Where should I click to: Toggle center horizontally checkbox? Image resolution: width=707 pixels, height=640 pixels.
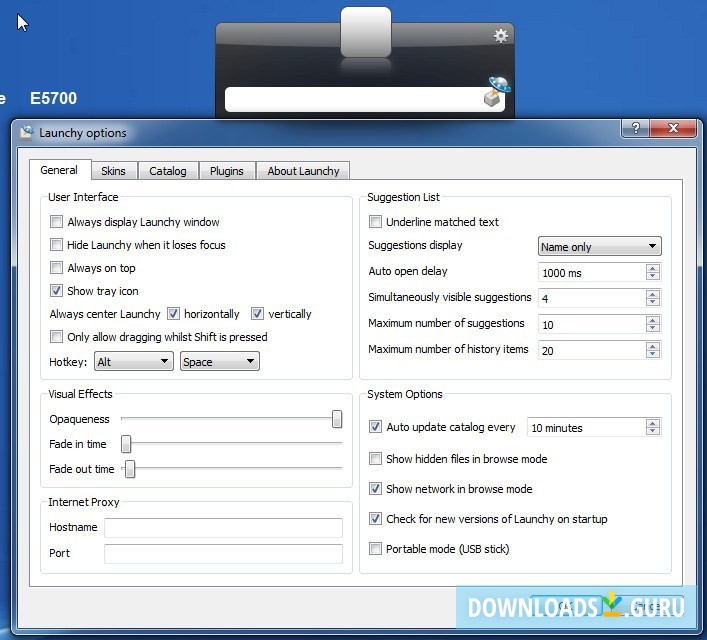tap(173, 313)
